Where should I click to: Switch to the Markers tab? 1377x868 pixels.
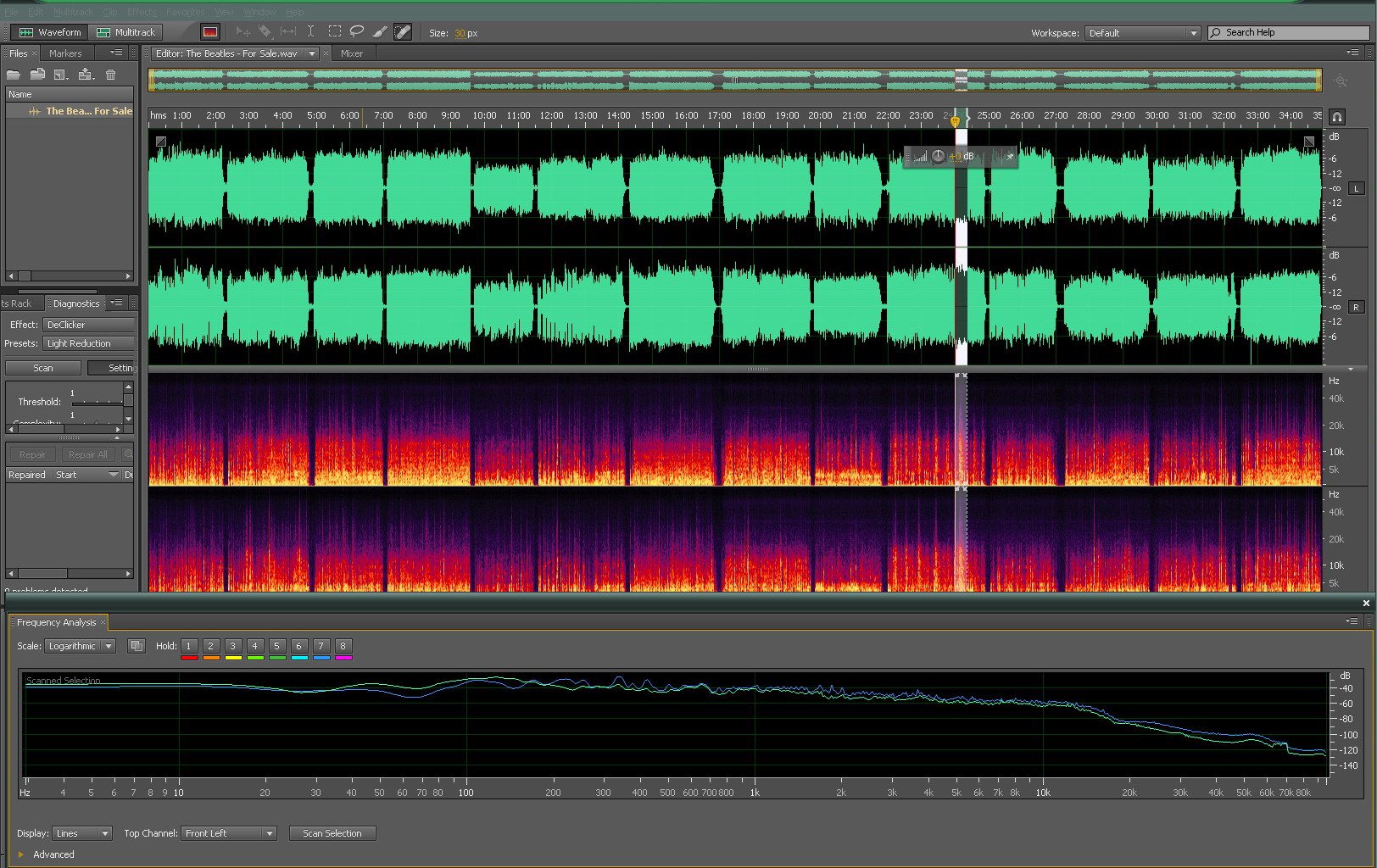65,53
